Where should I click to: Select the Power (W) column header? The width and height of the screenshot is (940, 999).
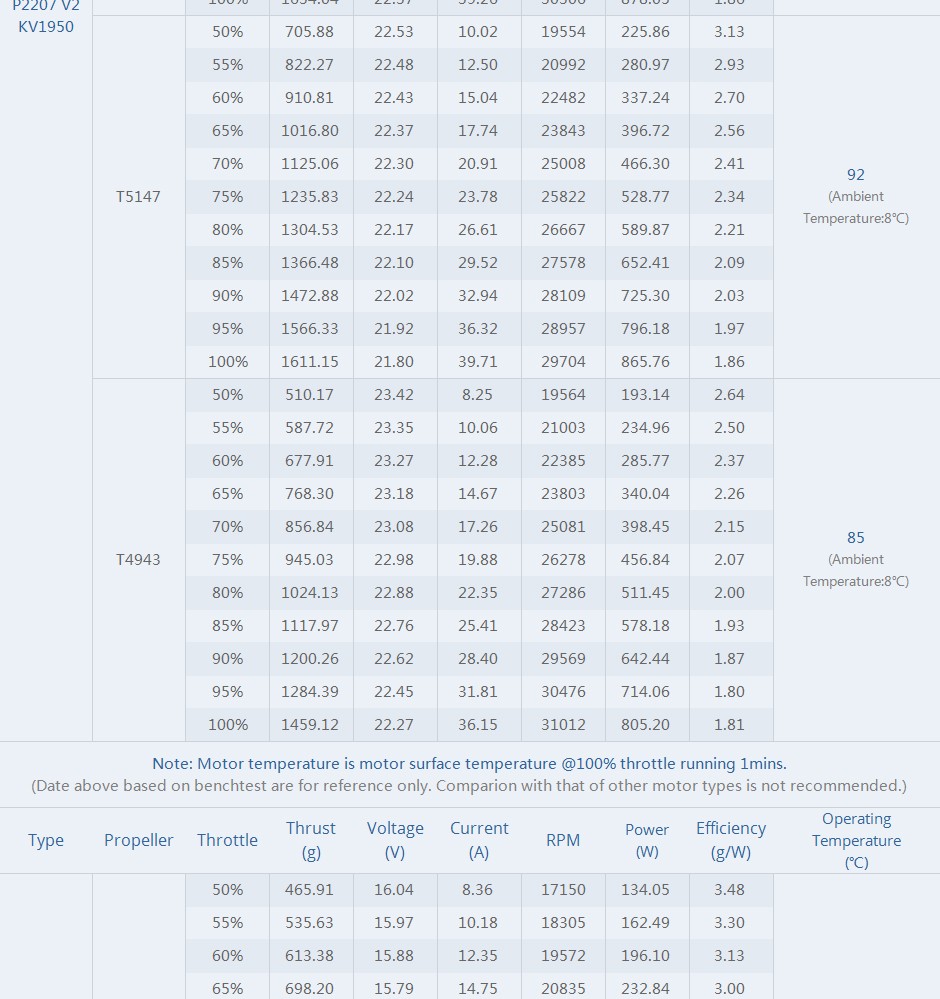(647, 840)
